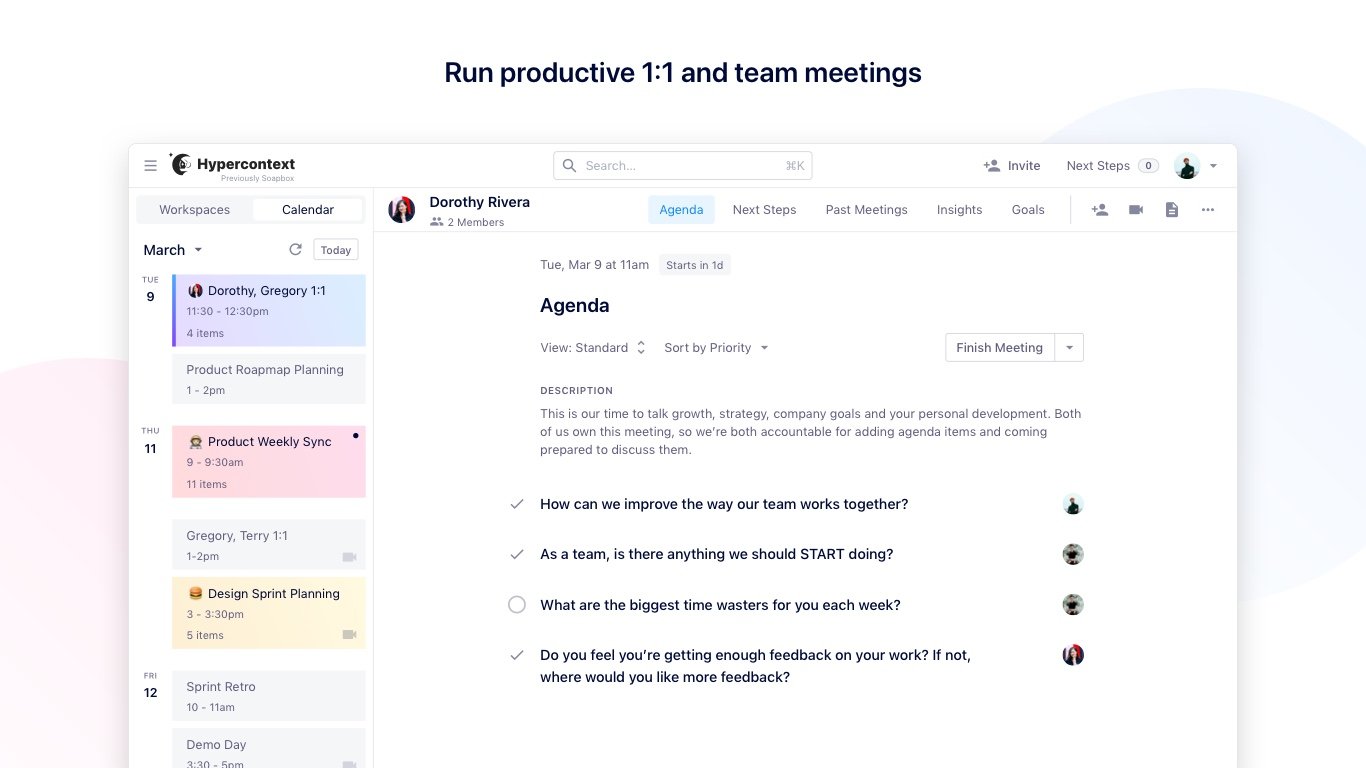Screen dimensions: 1366x768
Task: Click 'What are the biggest time wasters' text
Action: [x=720, y=605]
